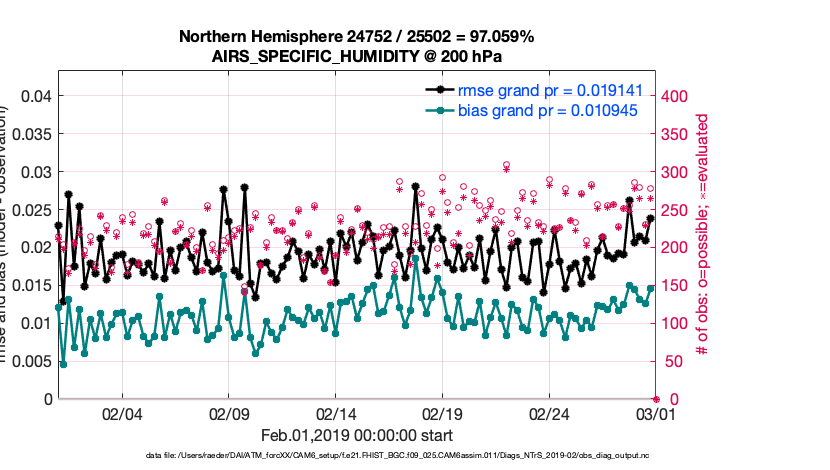Screen dimensions: 830x470
Task: Click the 02/04 x-axis tick label
Action: click(122, 413)
